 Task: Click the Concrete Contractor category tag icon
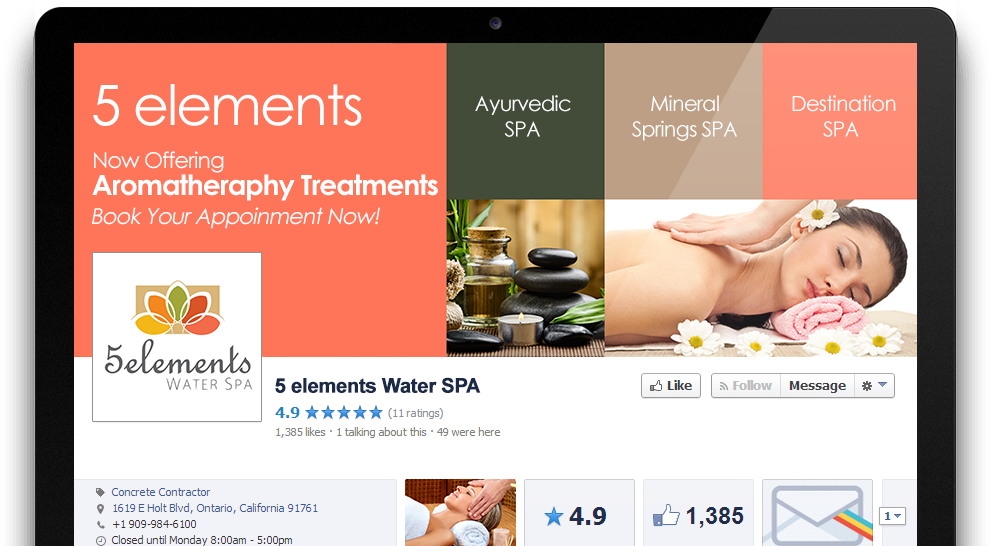[100, 492]
